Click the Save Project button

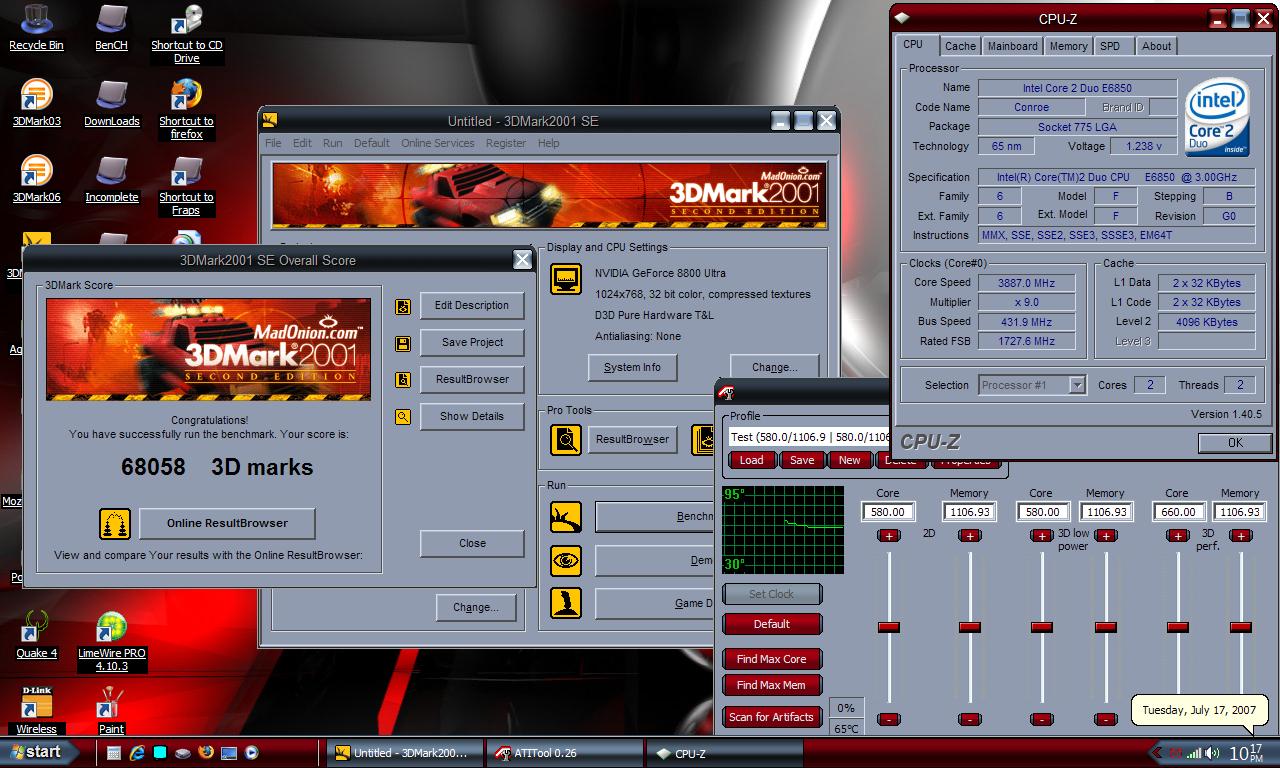(472, 343)
